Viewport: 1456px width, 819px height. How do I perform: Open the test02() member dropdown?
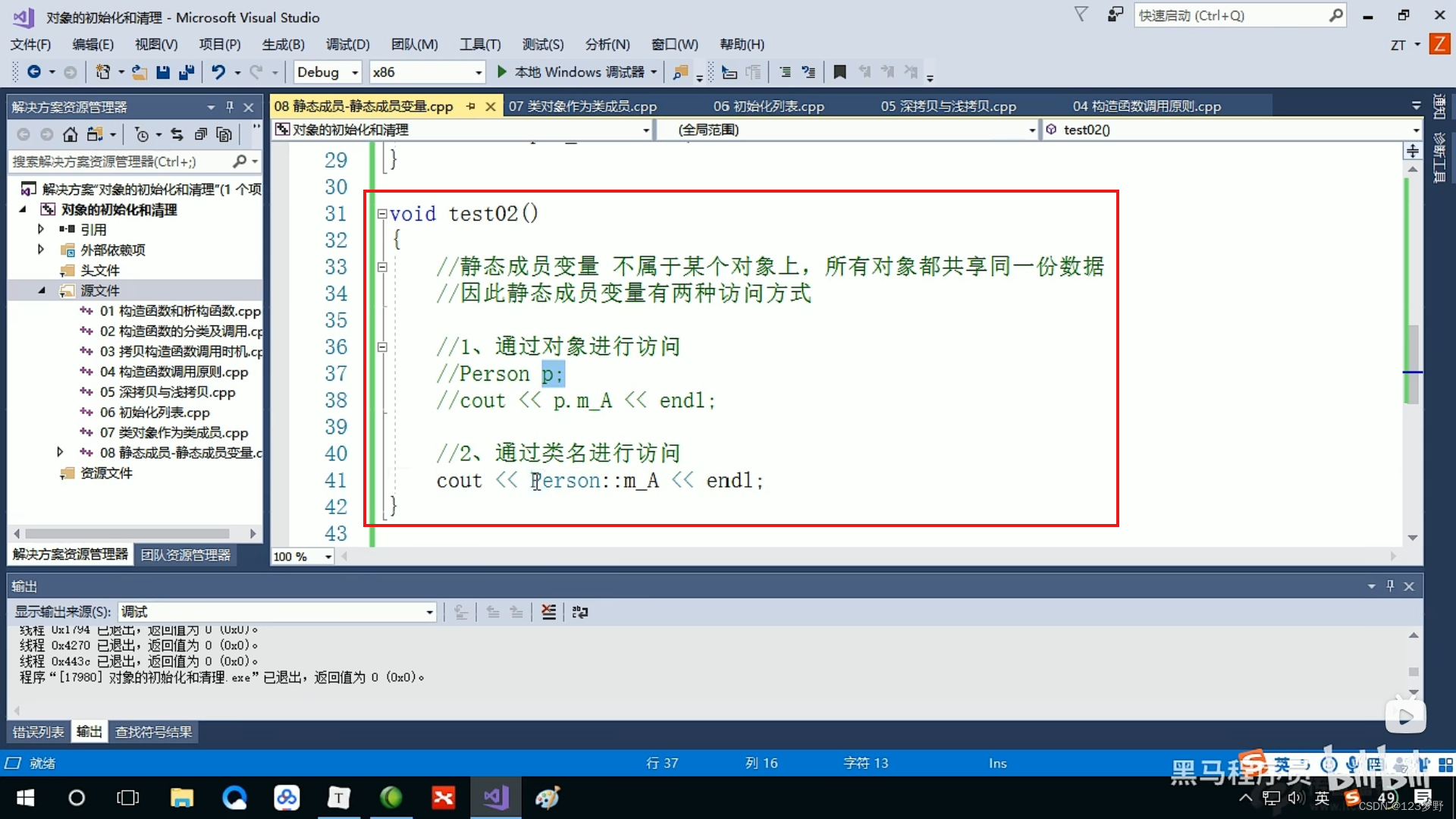coord(1232,130)
